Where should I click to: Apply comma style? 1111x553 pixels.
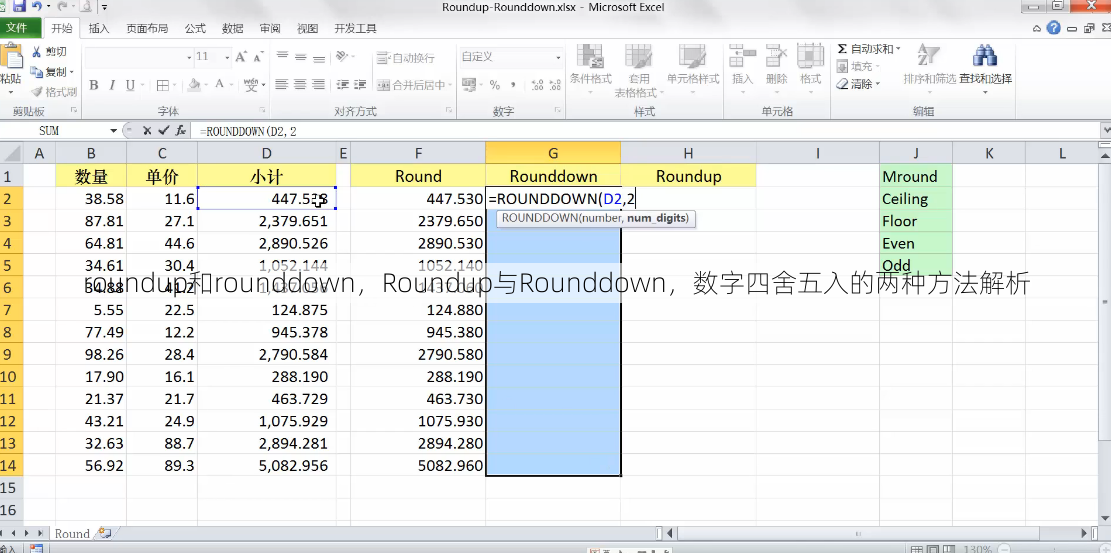[x=512, y=85]
